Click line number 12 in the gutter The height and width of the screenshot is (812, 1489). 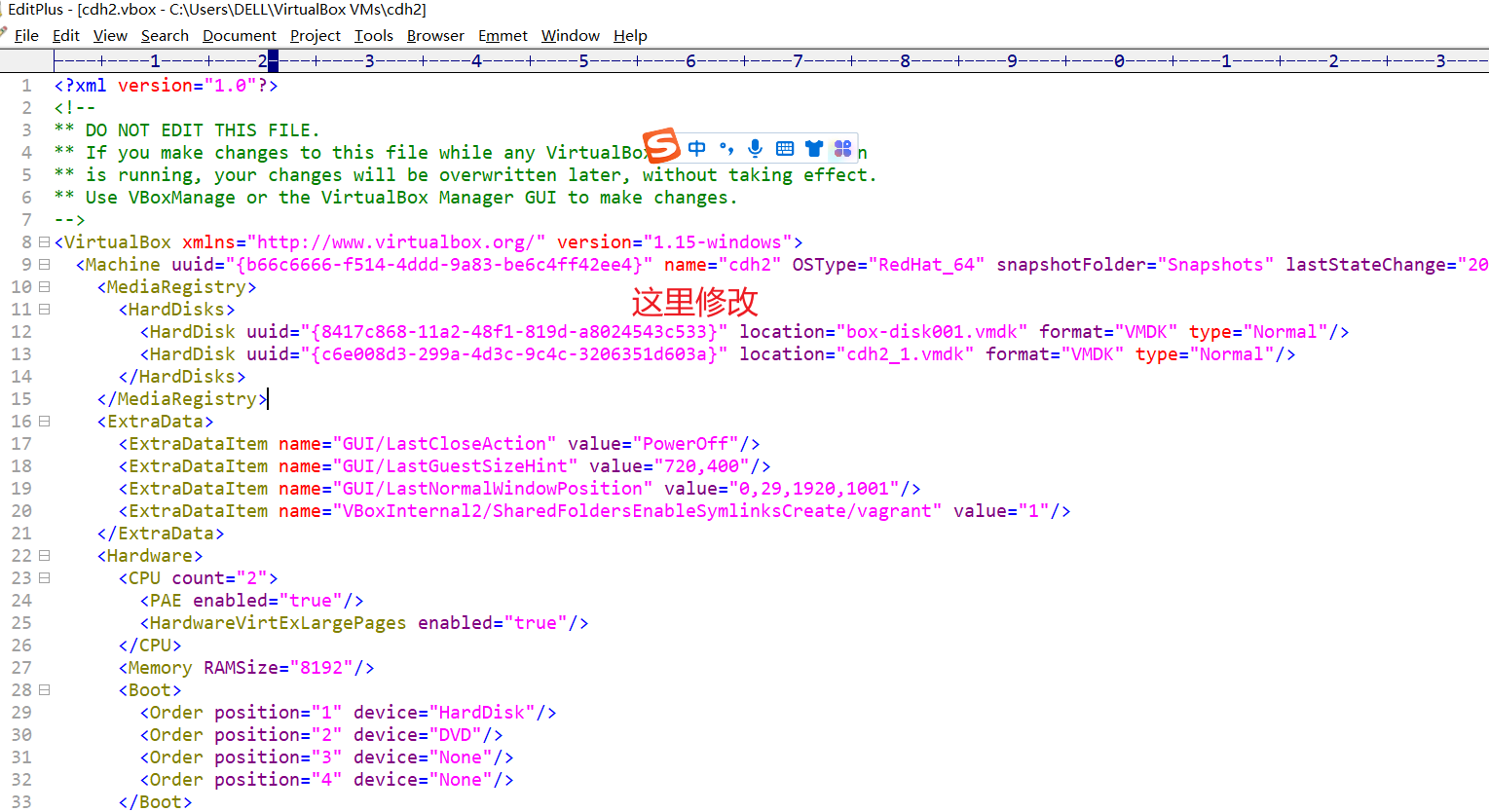coord(21,332)
